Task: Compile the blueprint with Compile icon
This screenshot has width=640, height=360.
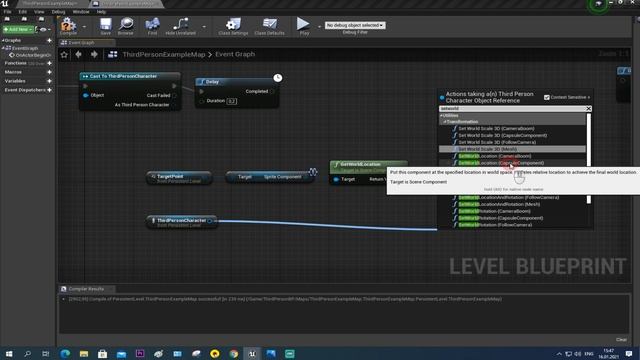Action: click(x=68, y=25)
